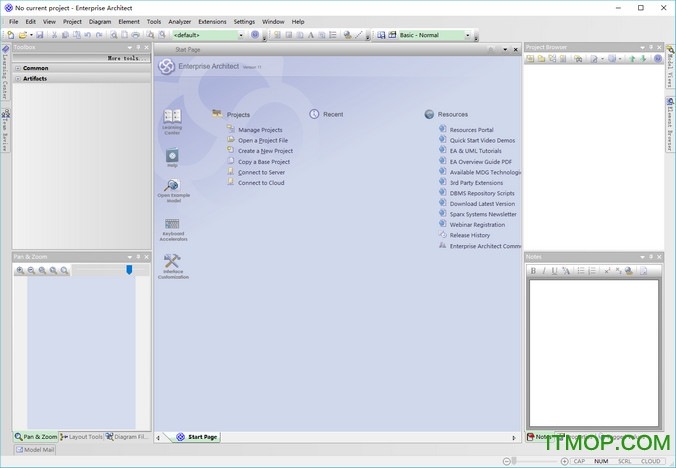Click the Bold button in Notes toolbar

tap(533, 271)
